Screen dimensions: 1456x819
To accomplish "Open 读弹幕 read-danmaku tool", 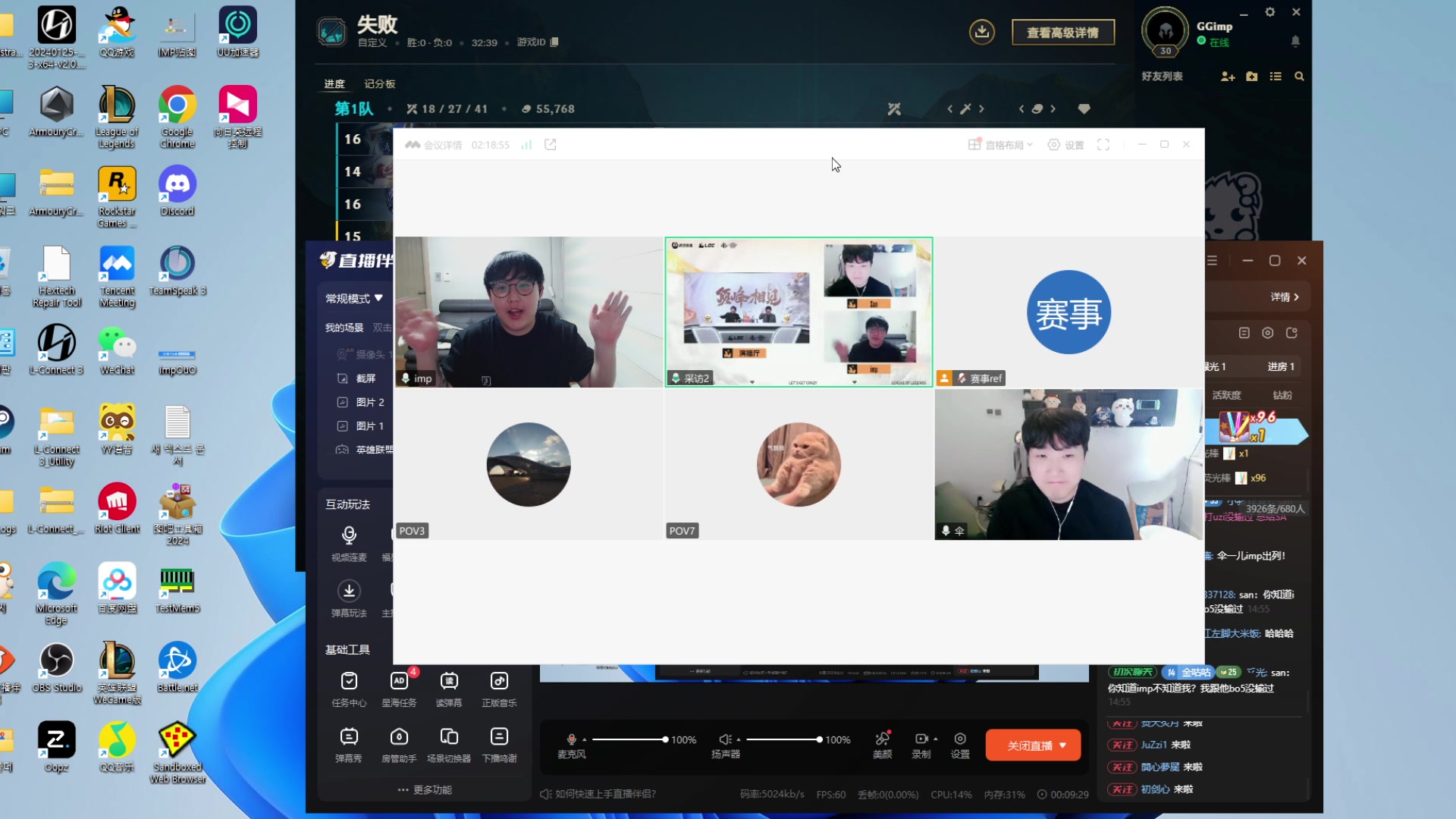I will pyautogui.click(x=449, y=689).
